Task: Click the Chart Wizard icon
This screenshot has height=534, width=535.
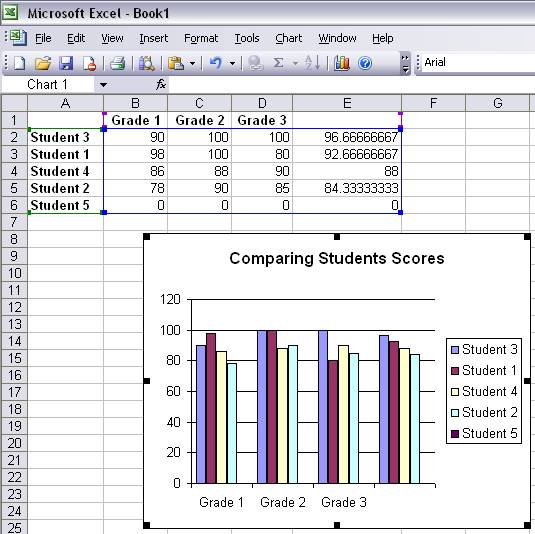Action: [342, 63]
